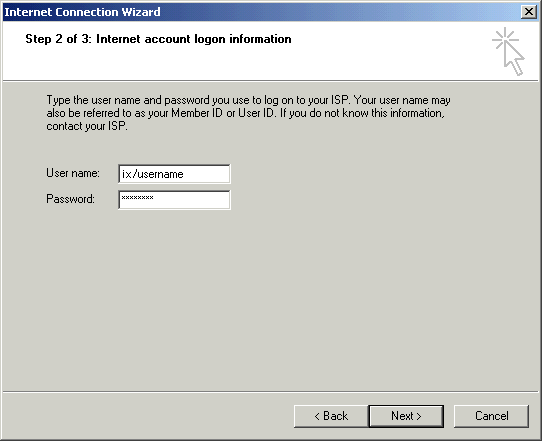542x441 pixels.
Task: Close the Internet Connection Wizard window
Action: 529,12
